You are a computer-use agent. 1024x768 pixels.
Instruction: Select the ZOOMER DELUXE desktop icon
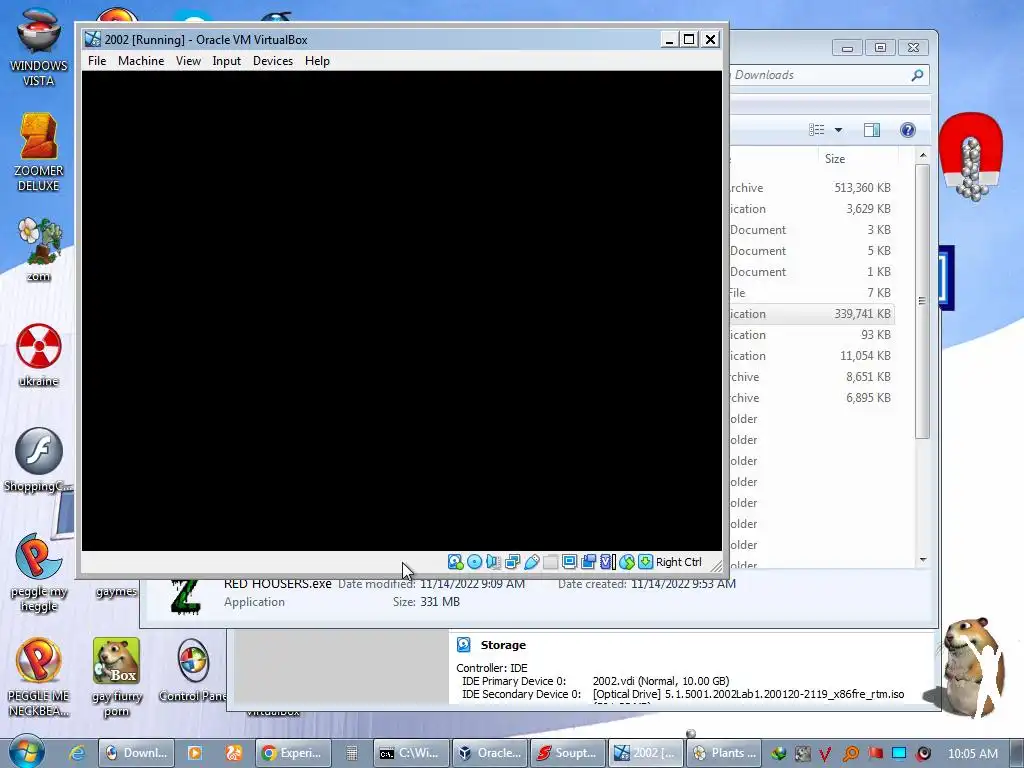[x=39, y=152]
